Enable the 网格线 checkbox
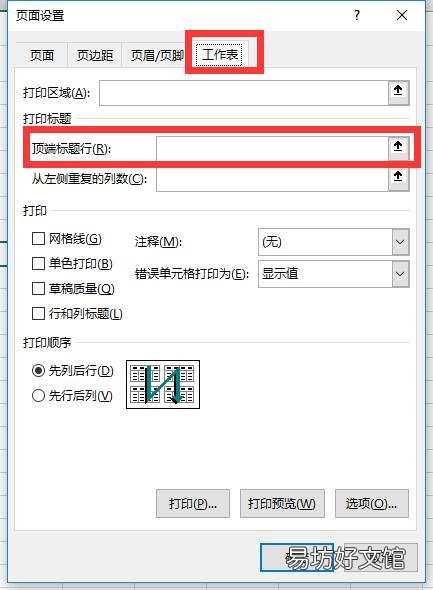This screenshot has width=433, height=590. pos(38,239)
